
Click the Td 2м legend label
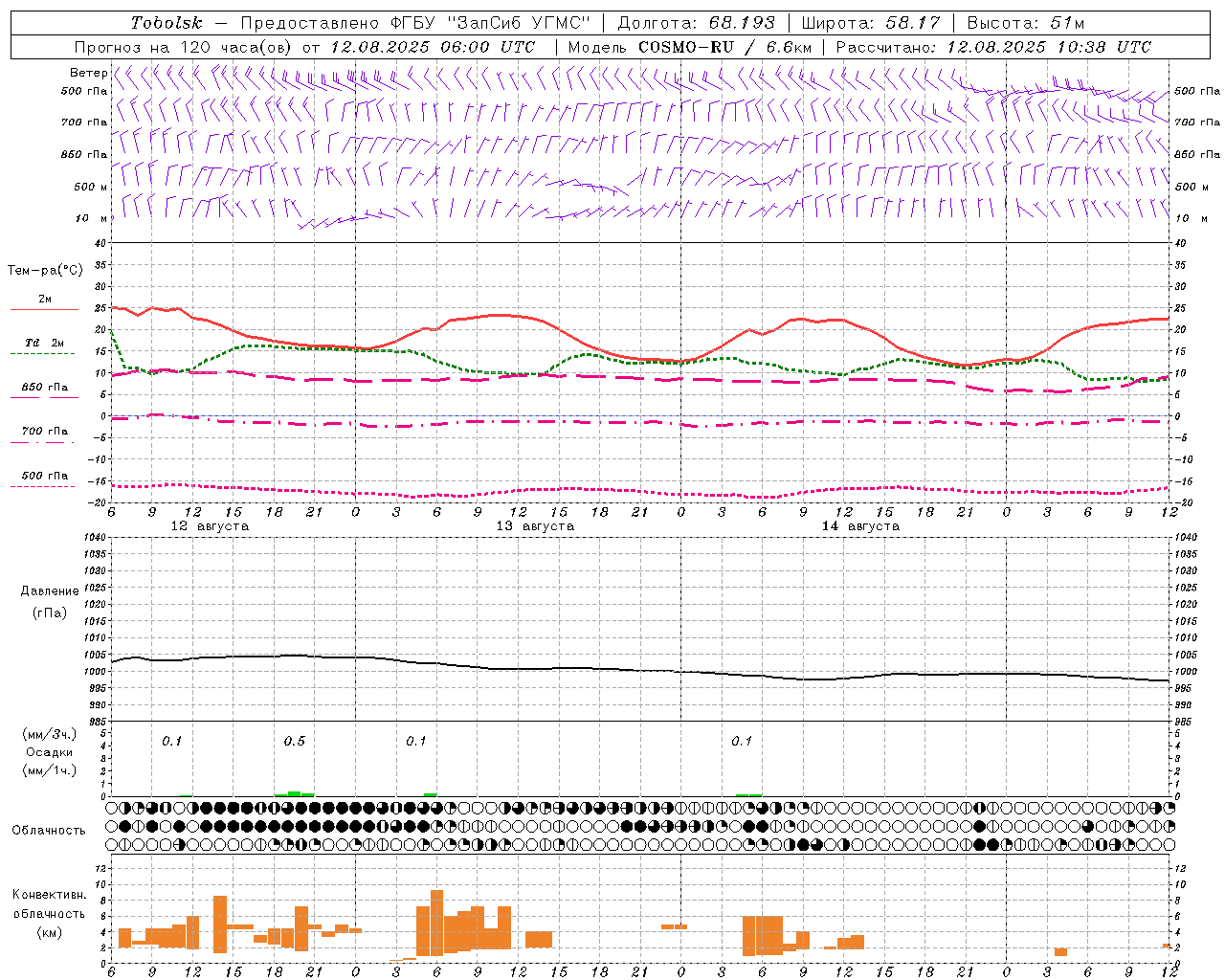point(45,343)
